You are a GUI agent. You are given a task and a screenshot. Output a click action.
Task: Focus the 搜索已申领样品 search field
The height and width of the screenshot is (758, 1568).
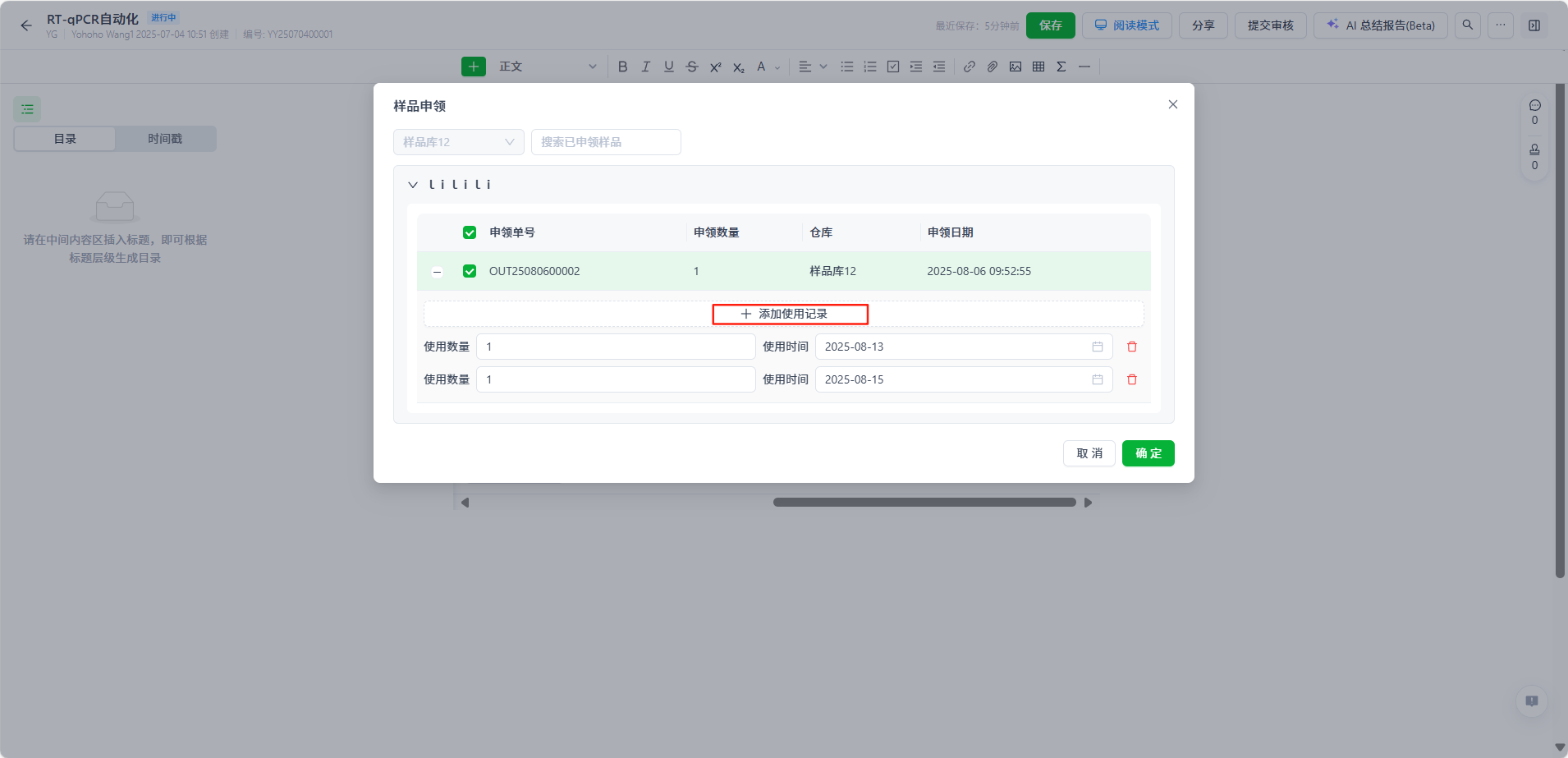click(x=605, y=142)
